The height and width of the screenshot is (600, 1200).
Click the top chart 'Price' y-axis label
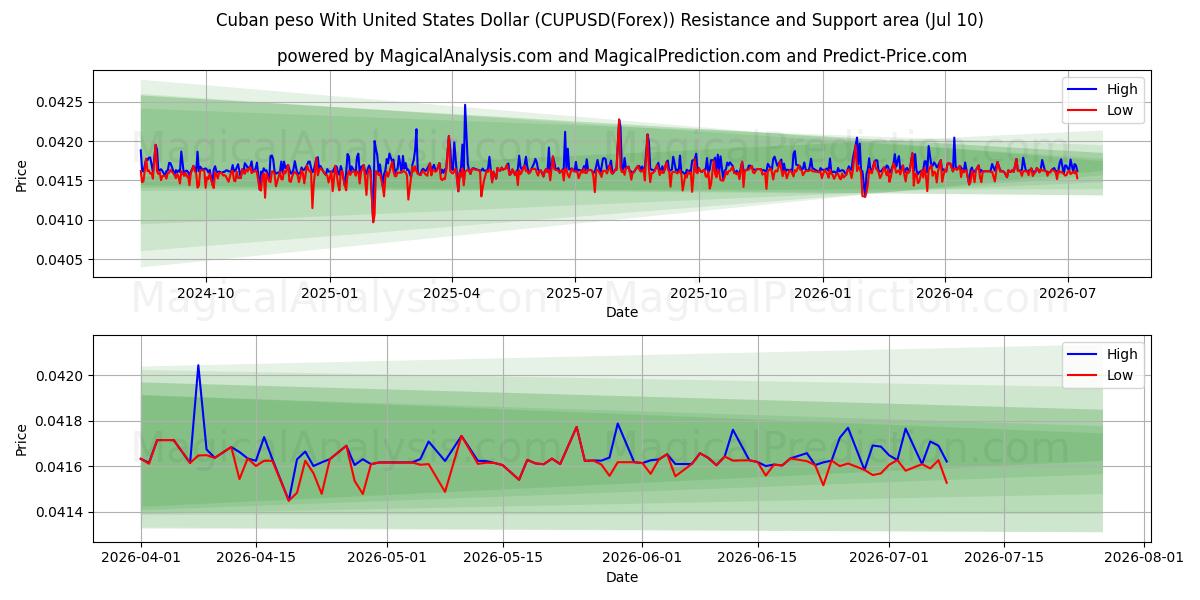22,174
